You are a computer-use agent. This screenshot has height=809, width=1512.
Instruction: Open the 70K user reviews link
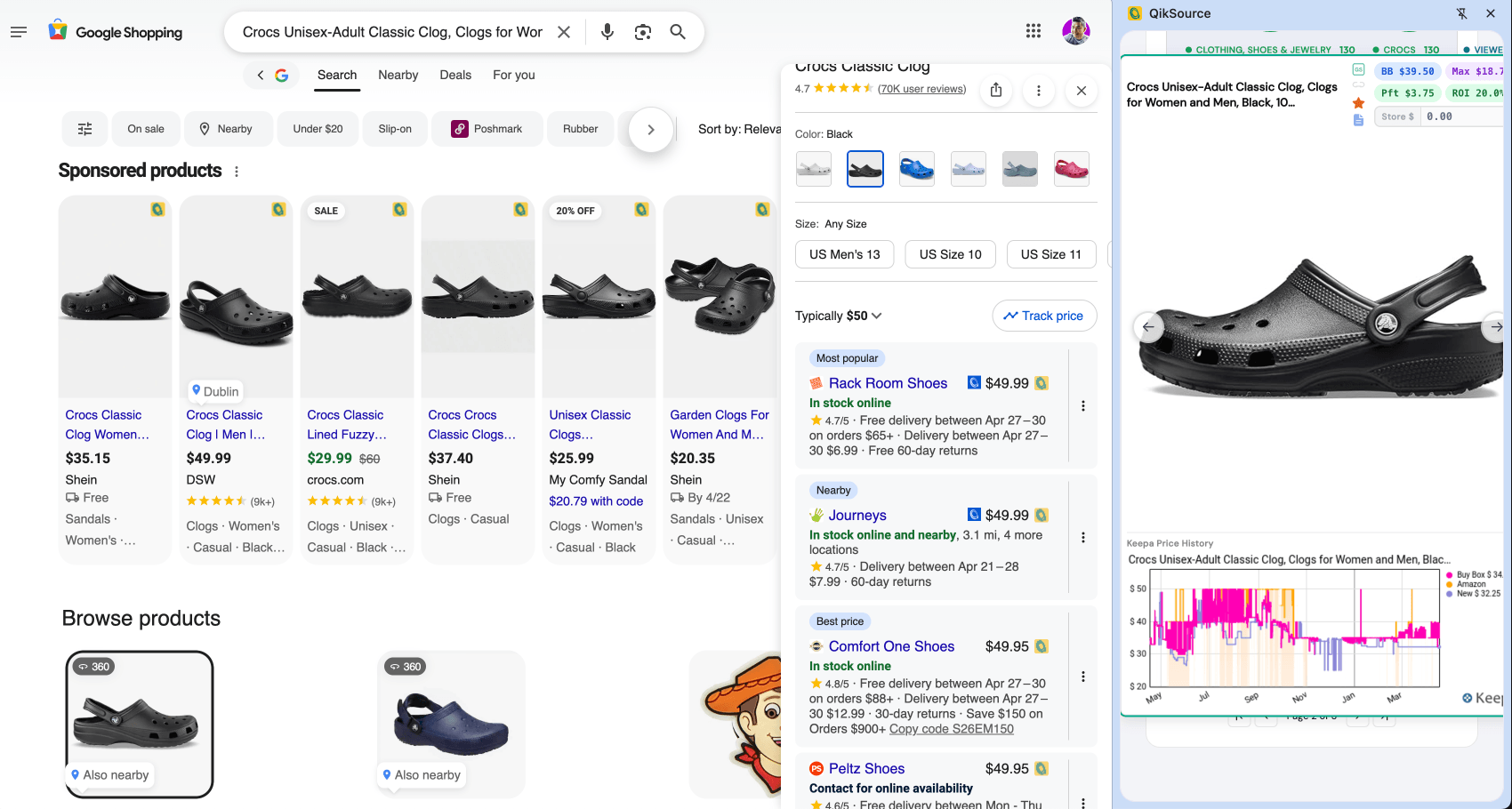point(921,88)
